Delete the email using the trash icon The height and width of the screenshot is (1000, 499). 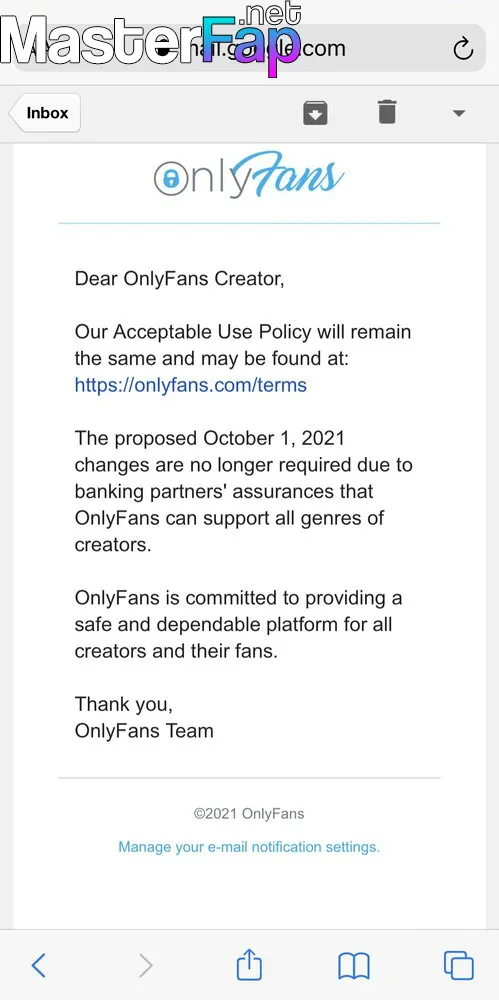point(387,112)
